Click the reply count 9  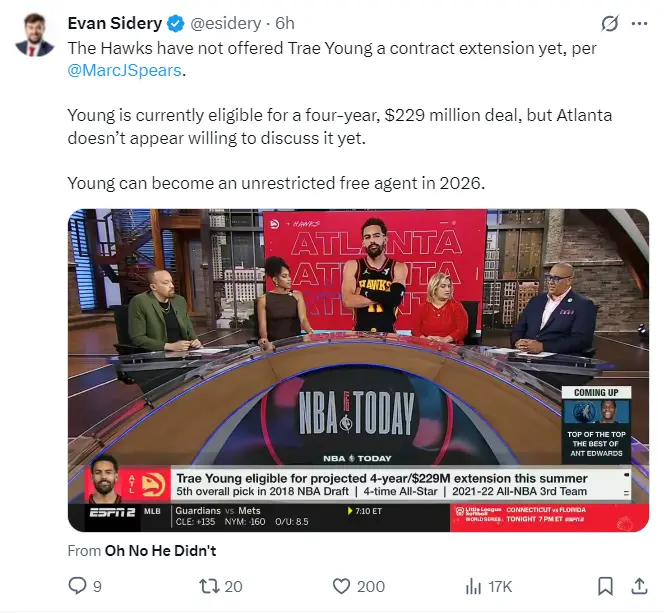(x=97, y=587)
